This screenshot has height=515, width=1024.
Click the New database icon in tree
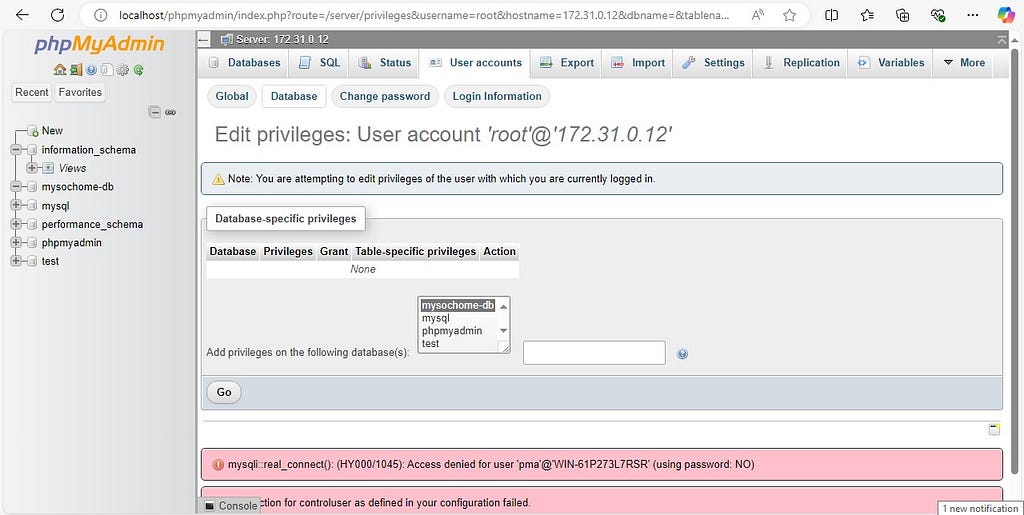point(33,131)
